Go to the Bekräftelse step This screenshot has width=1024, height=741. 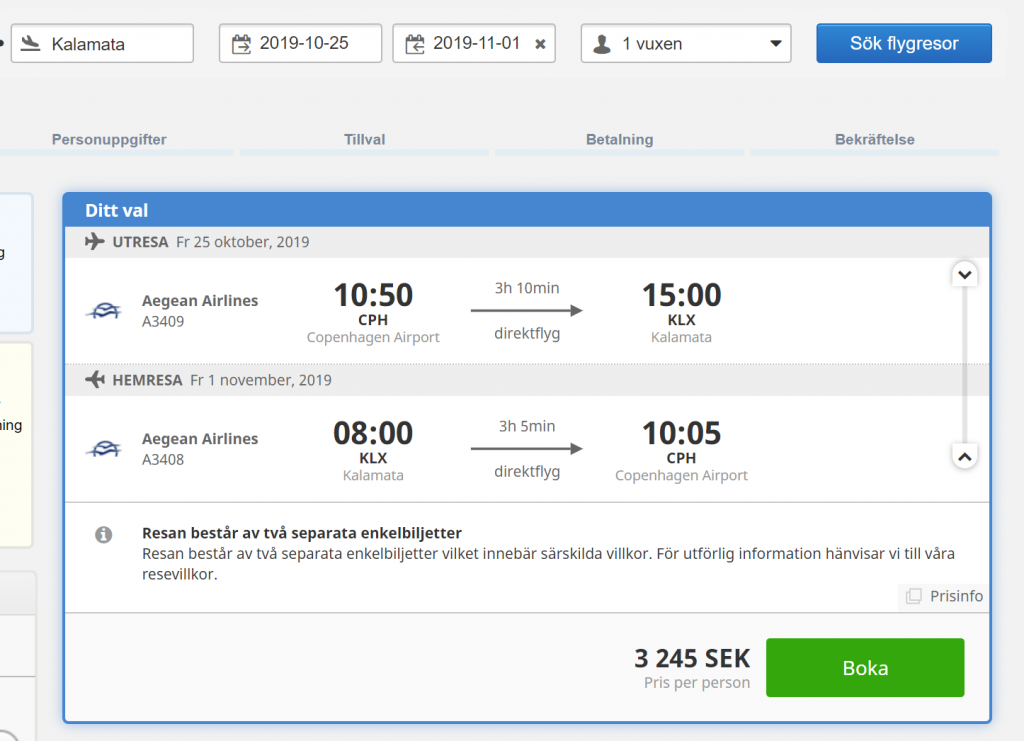tap(874, 139)
